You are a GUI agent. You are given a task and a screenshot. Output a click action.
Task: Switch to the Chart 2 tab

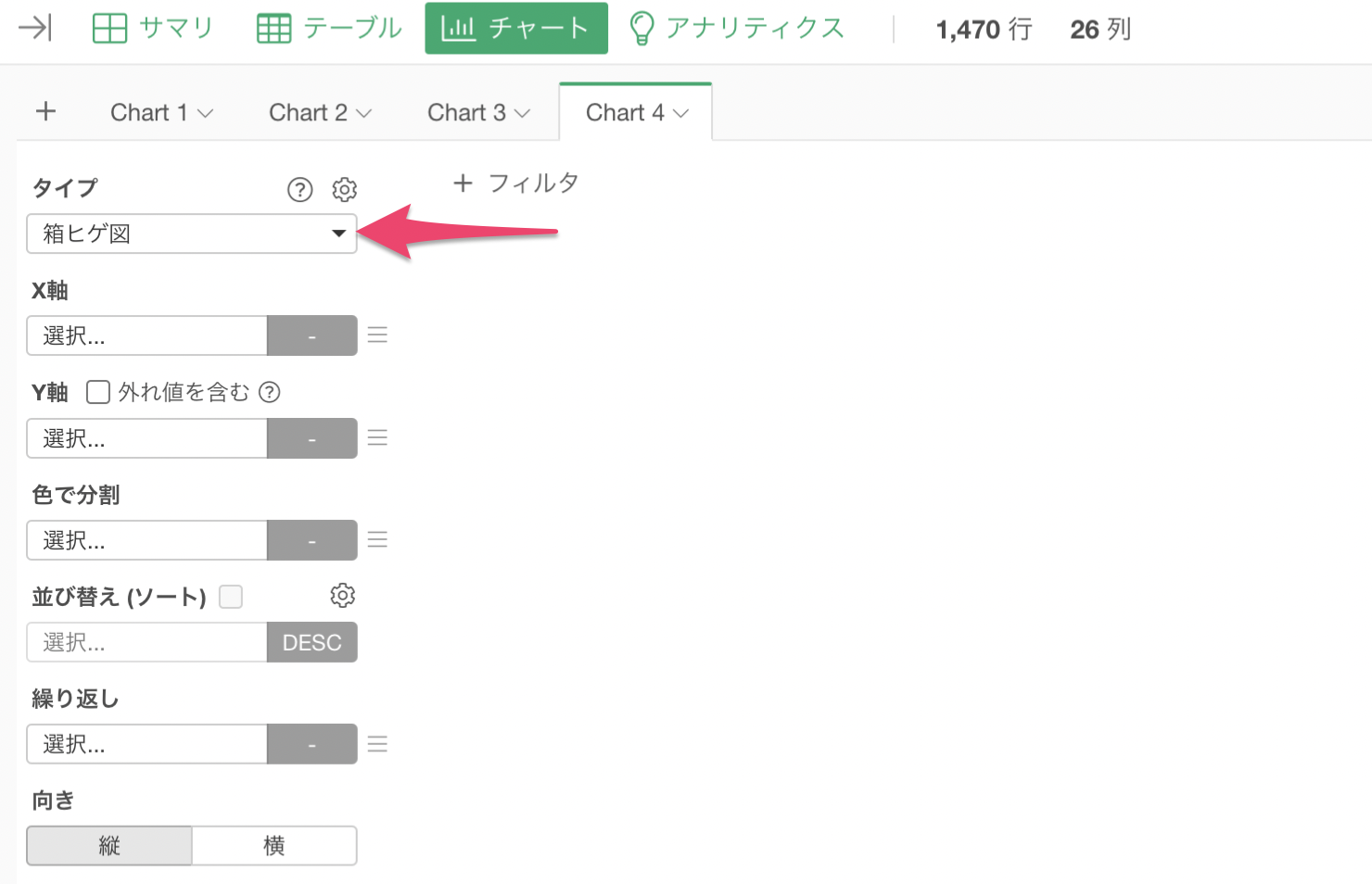[x=320, y=113]
